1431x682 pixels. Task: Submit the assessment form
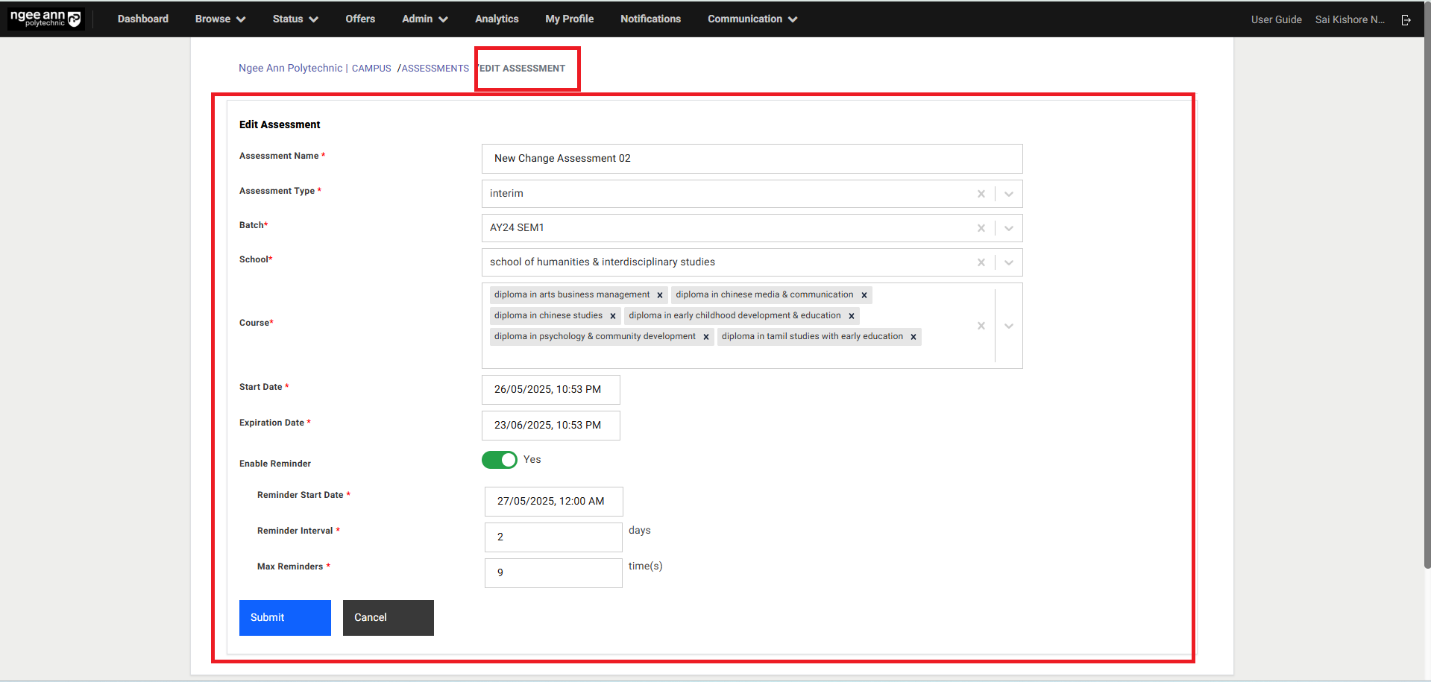point(284,618)
